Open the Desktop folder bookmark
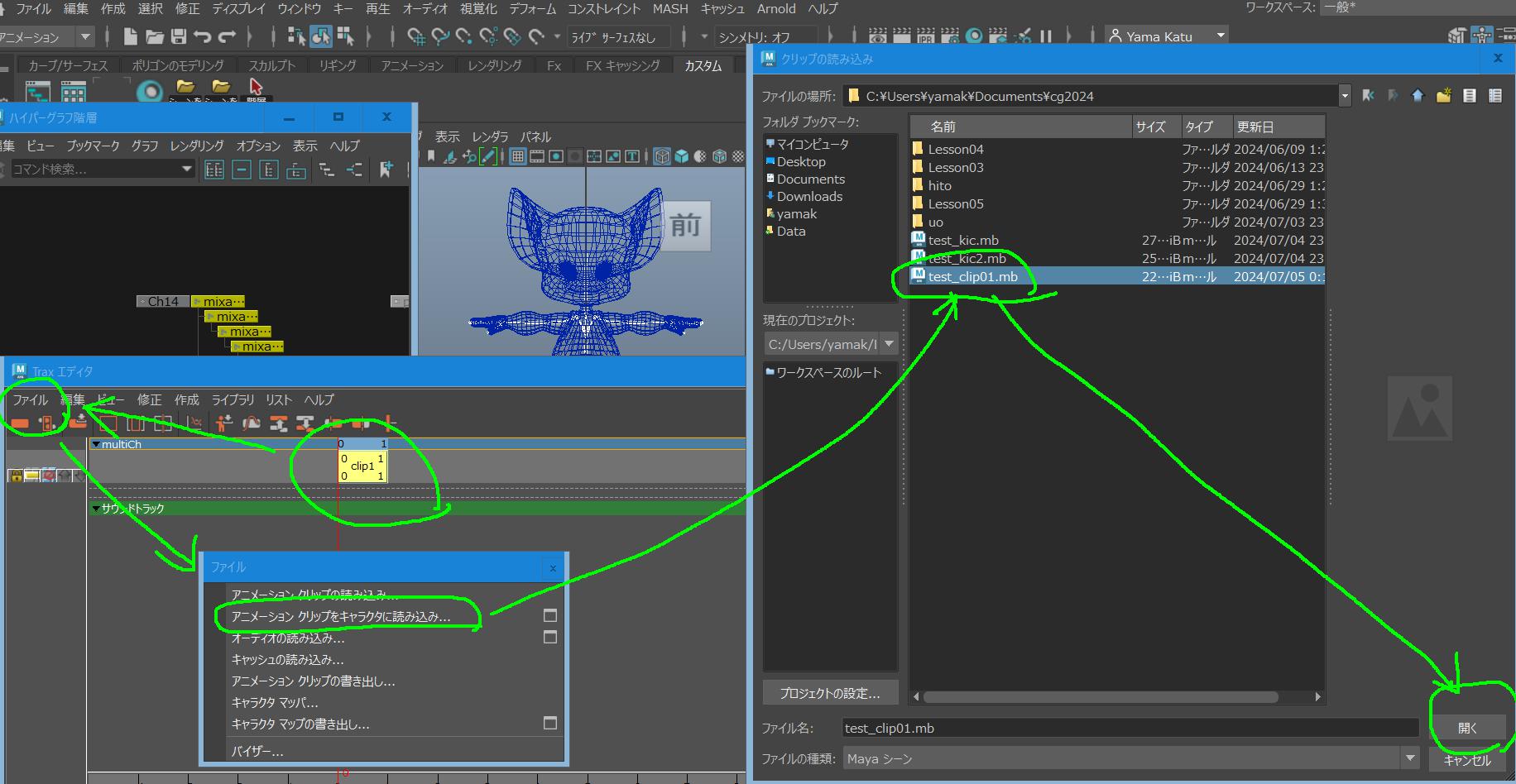1516x784 pixels. tap(801, 161)
